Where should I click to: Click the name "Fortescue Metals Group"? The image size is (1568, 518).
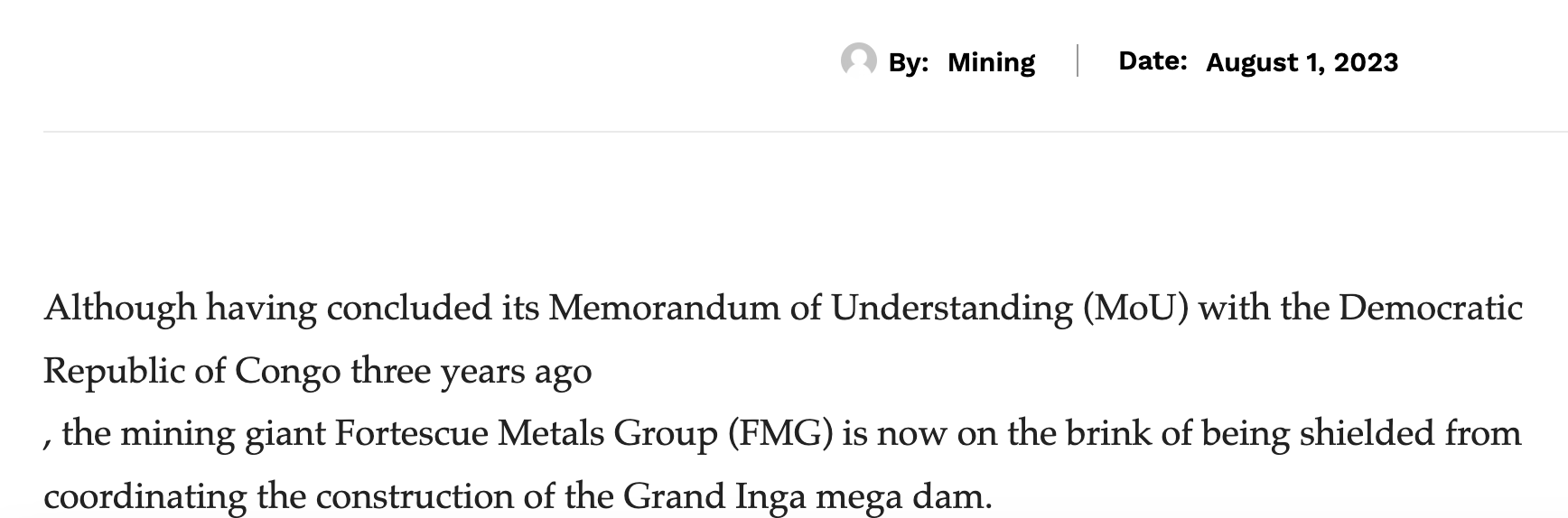tap(527, 434)
